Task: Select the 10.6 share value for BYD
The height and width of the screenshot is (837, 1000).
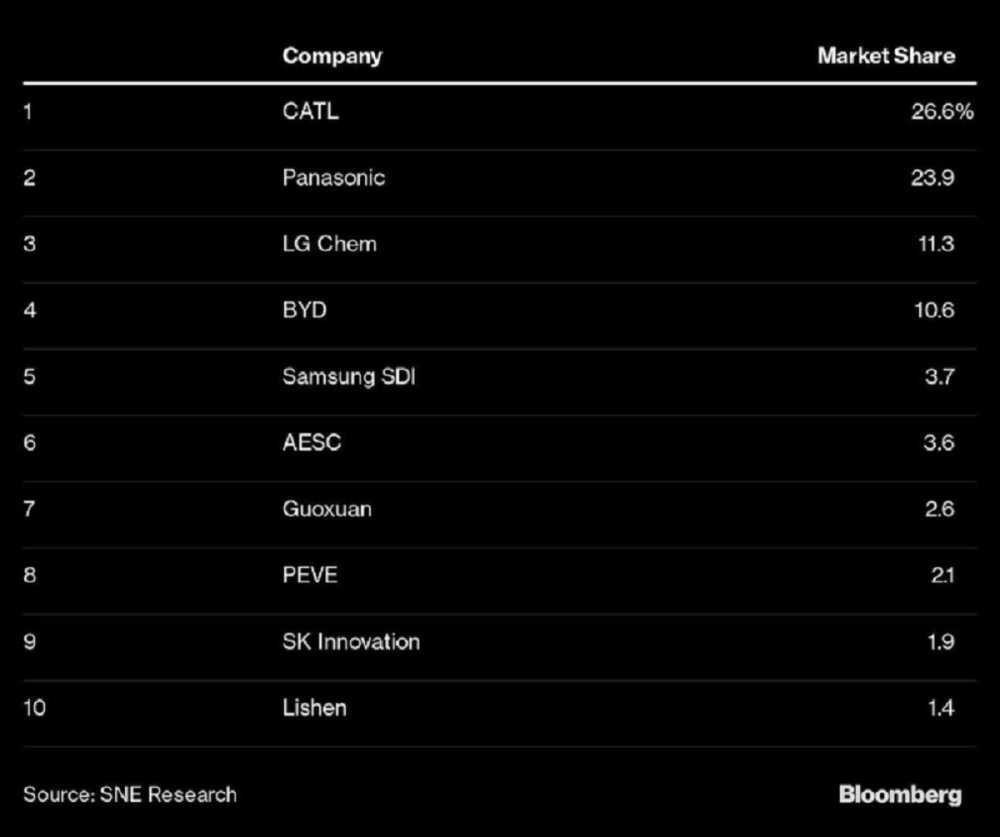Action: click(932, 310)
